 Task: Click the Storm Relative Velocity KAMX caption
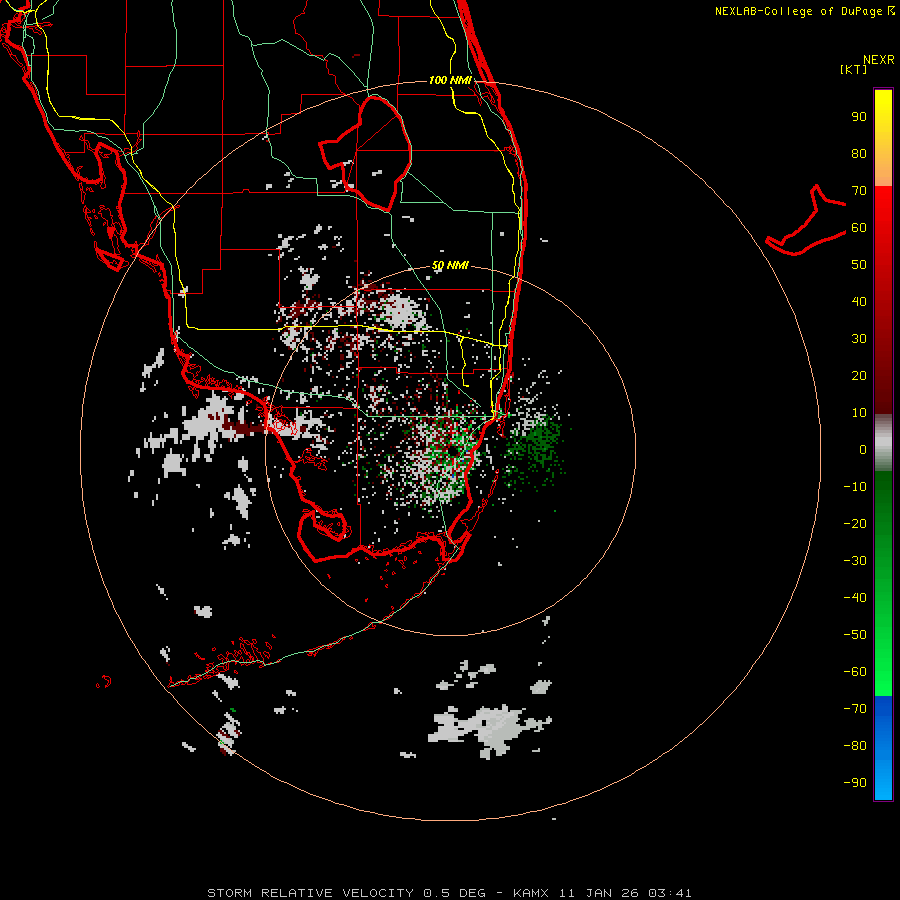(449, 893)
